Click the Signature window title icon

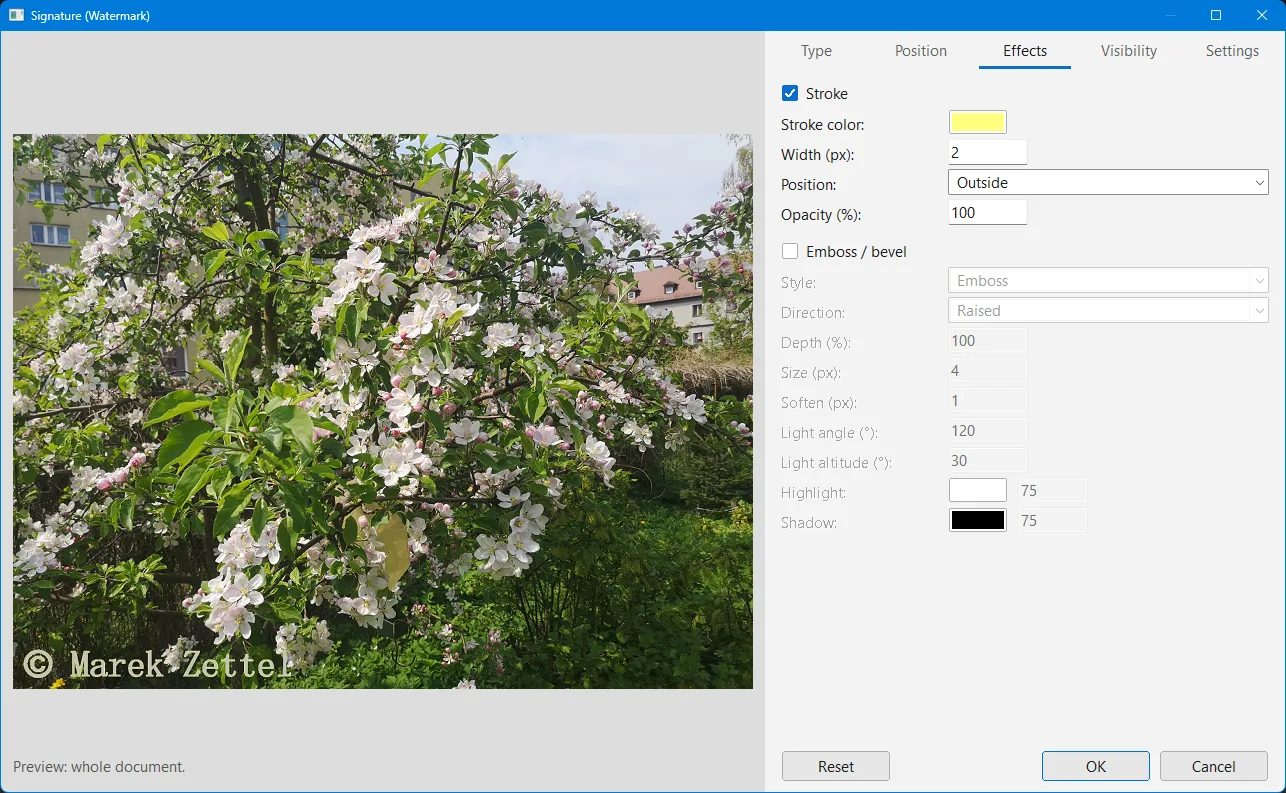[x=16, y=15]
